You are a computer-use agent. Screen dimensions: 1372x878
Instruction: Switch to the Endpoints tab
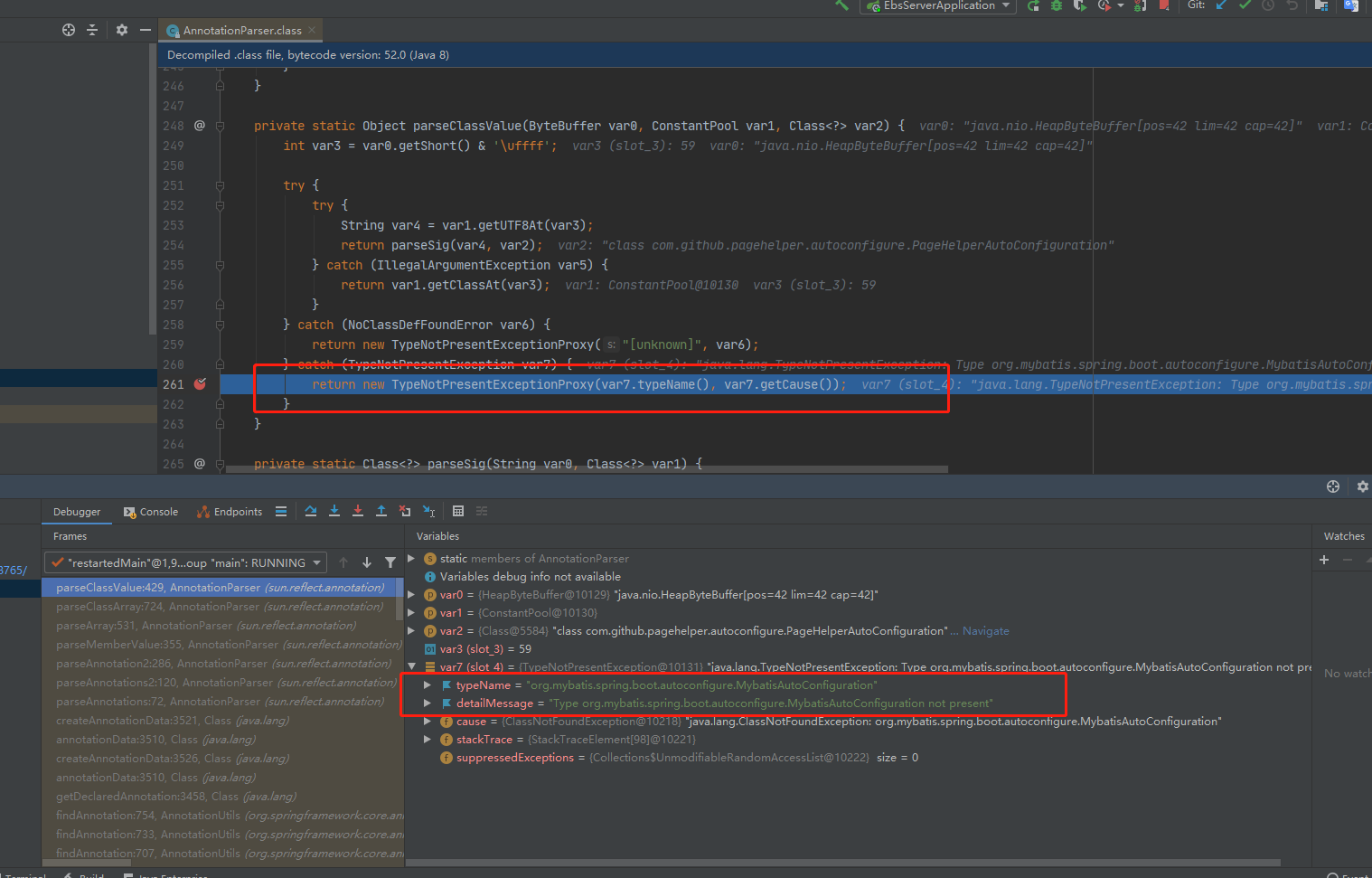pos(230,512)
